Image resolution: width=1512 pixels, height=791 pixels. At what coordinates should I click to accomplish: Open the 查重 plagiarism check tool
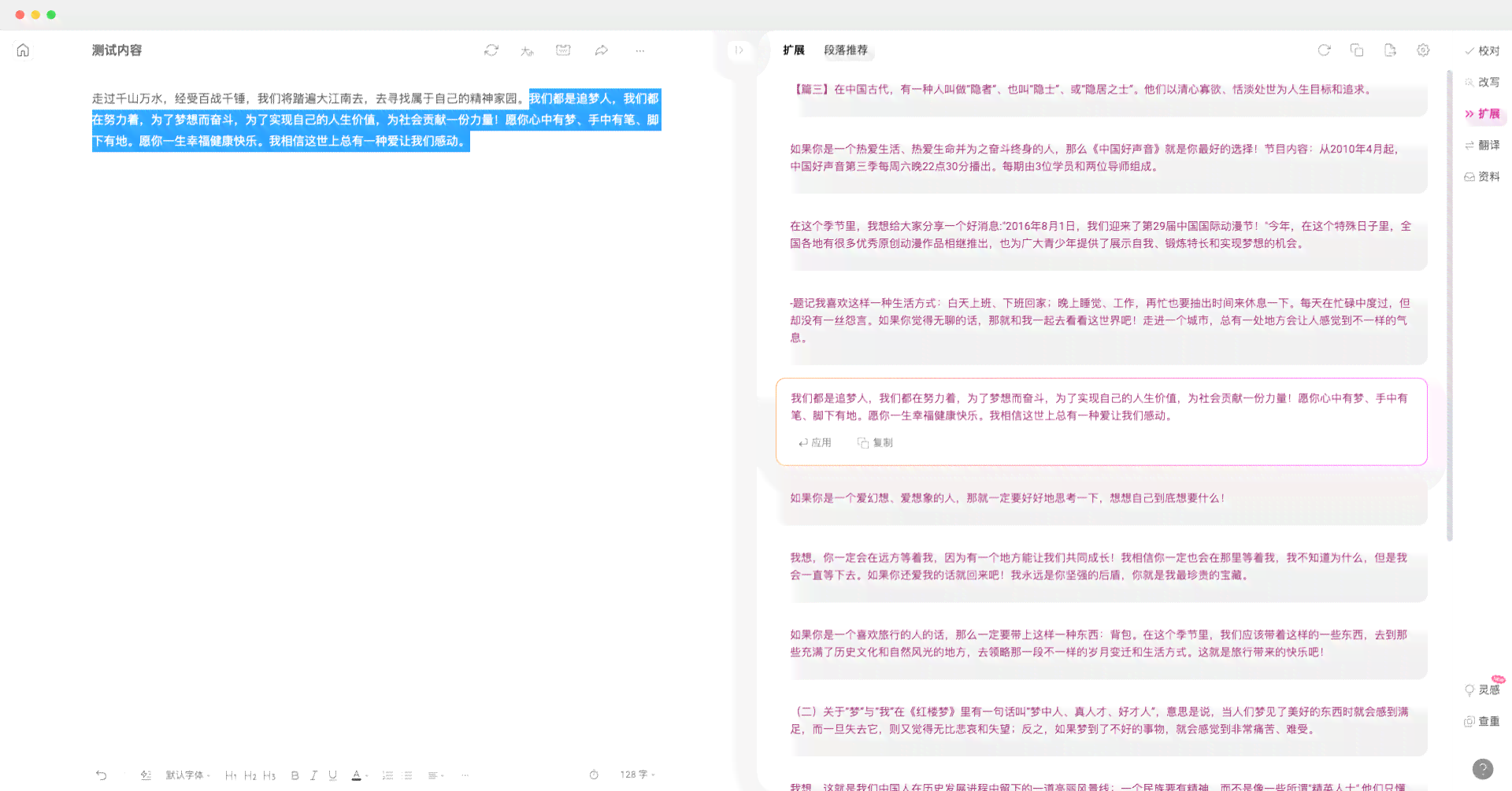click(1482, 722)
